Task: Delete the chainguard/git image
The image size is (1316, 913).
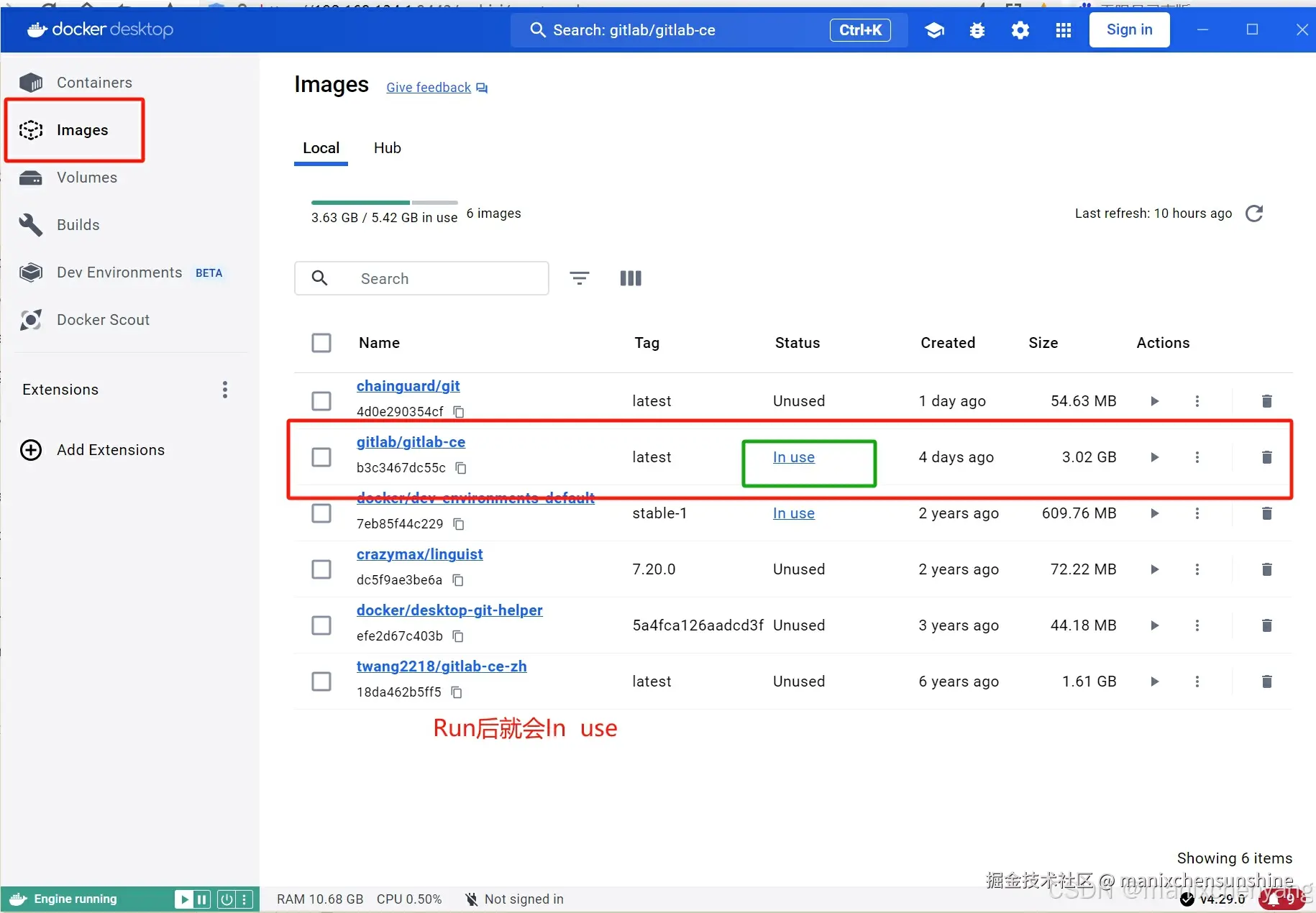Action: [x=1267, y=401]
